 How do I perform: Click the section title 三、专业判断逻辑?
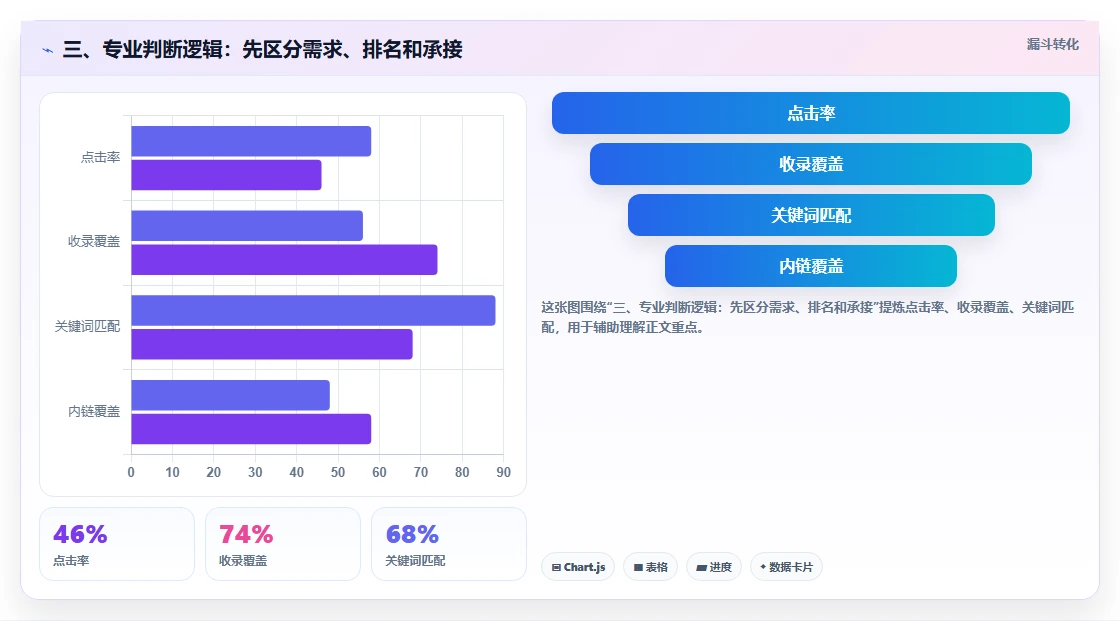tap(262, 50)
